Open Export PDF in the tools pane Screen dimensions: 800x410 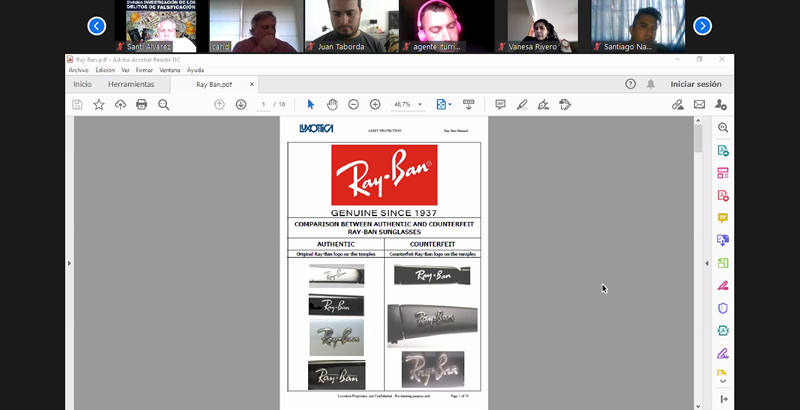pyautogui.click(x=723, y=150)
